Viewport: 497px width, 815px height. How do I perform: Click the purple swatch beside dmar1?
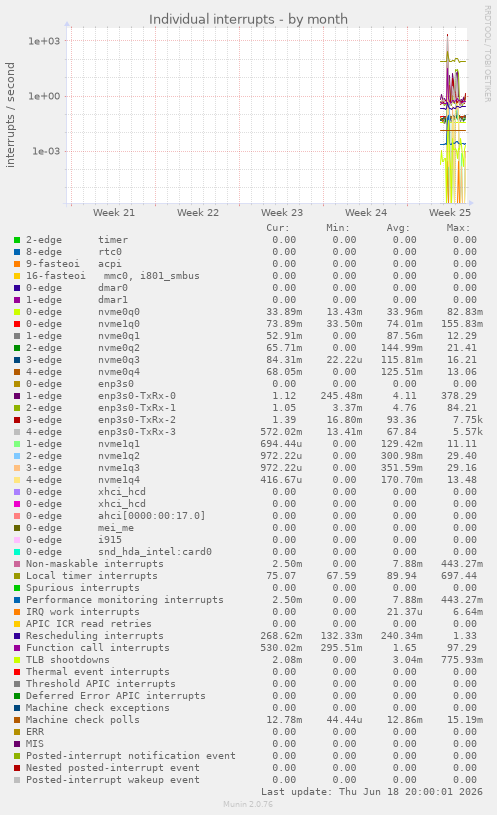[x=17, y=300]
